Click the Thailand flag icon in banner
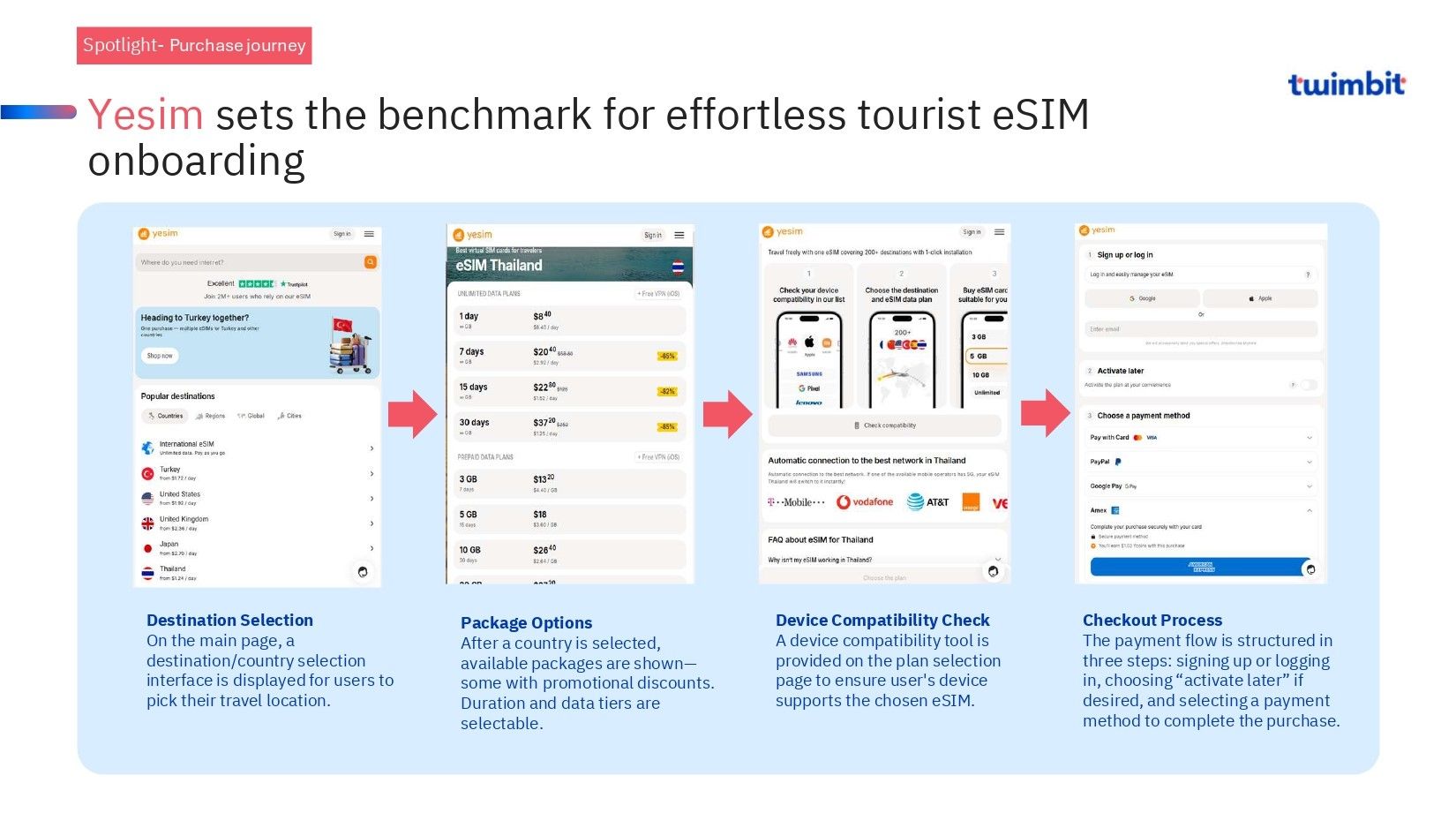 coord(678,266)
